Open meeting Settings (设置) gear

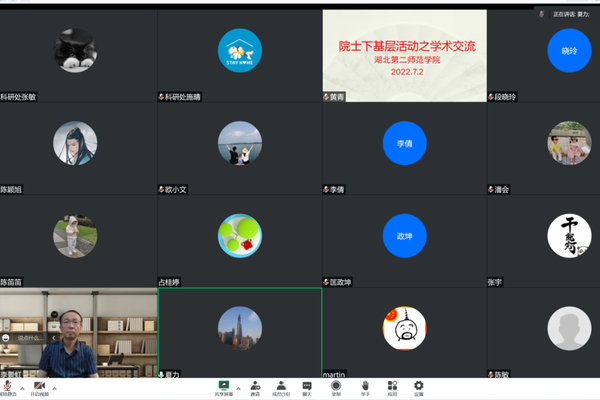[419, 387]
